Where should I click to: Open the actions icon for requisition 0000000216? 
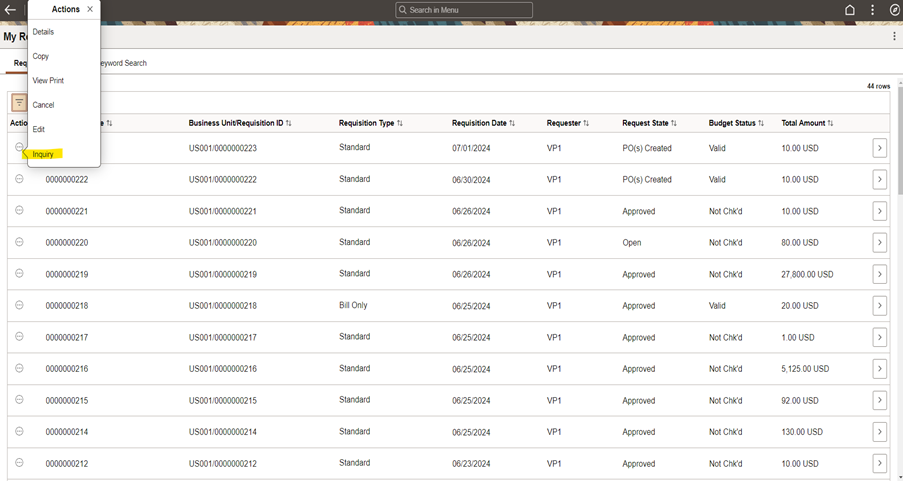click(x=19, y=368)
